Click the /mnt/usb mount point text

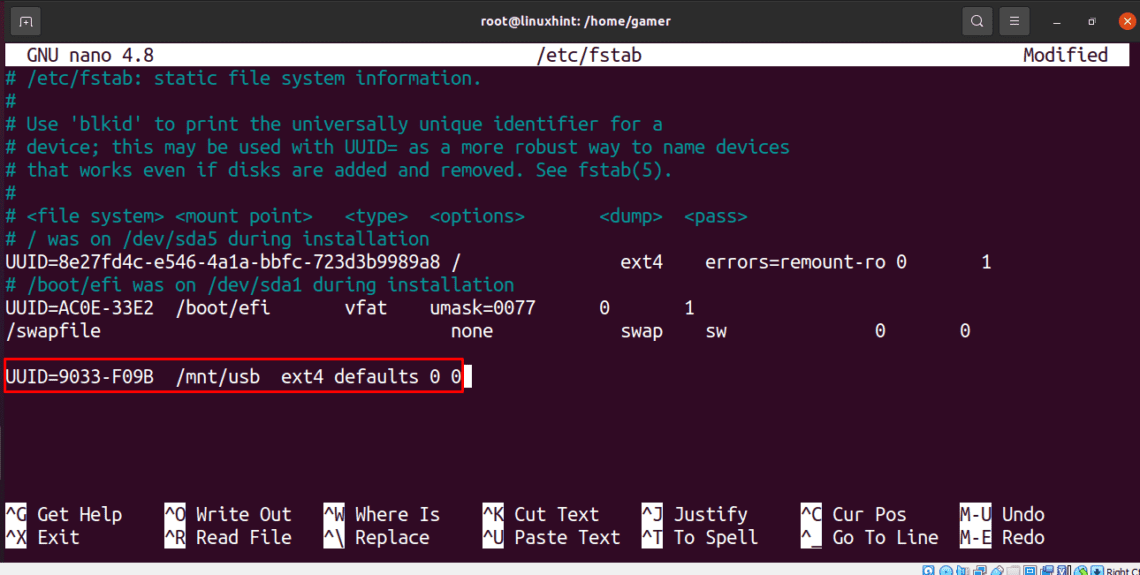(x=217, y=377)
